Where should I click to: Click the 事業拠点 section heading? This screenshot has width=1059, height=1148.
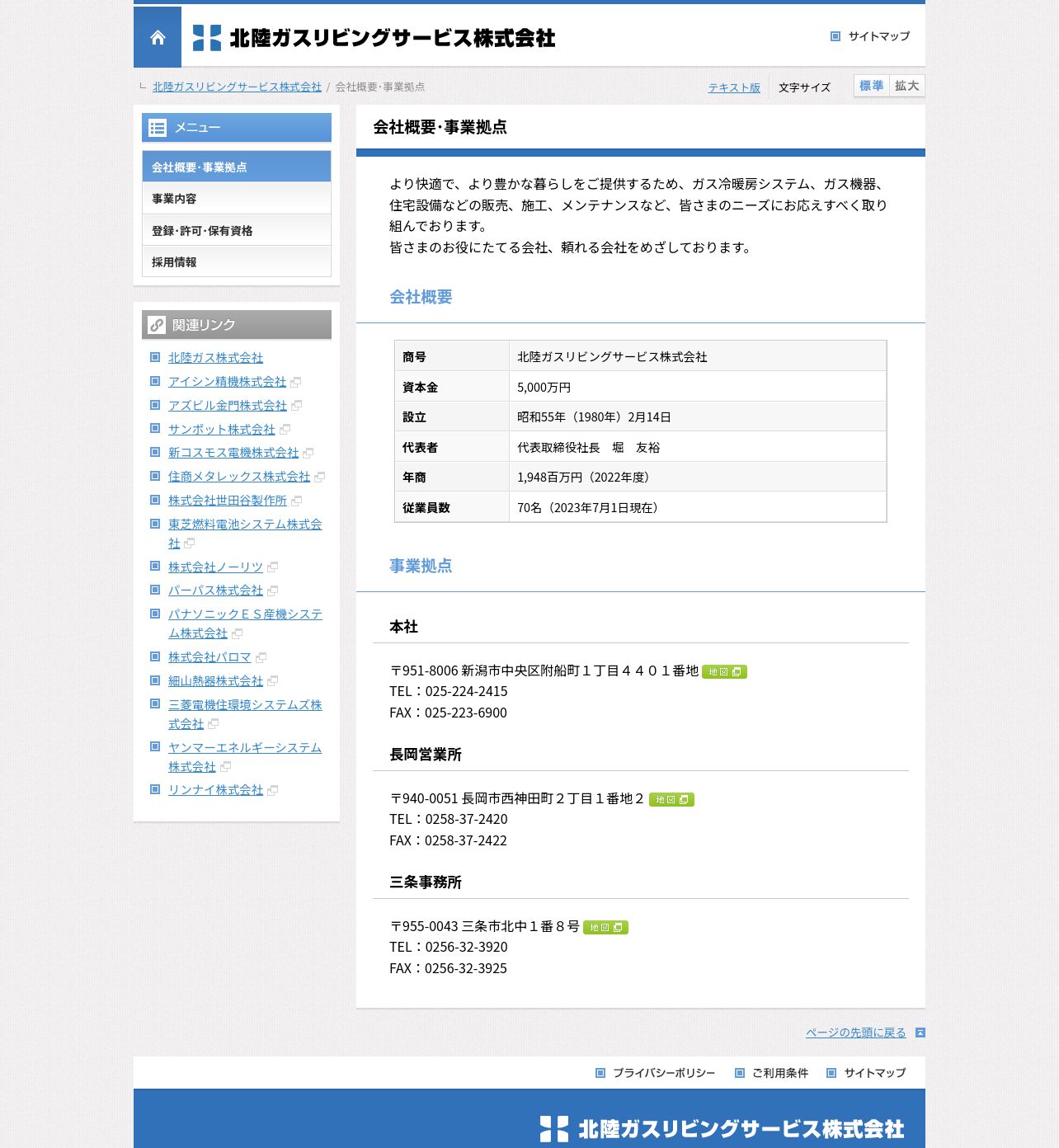point(421,566)
